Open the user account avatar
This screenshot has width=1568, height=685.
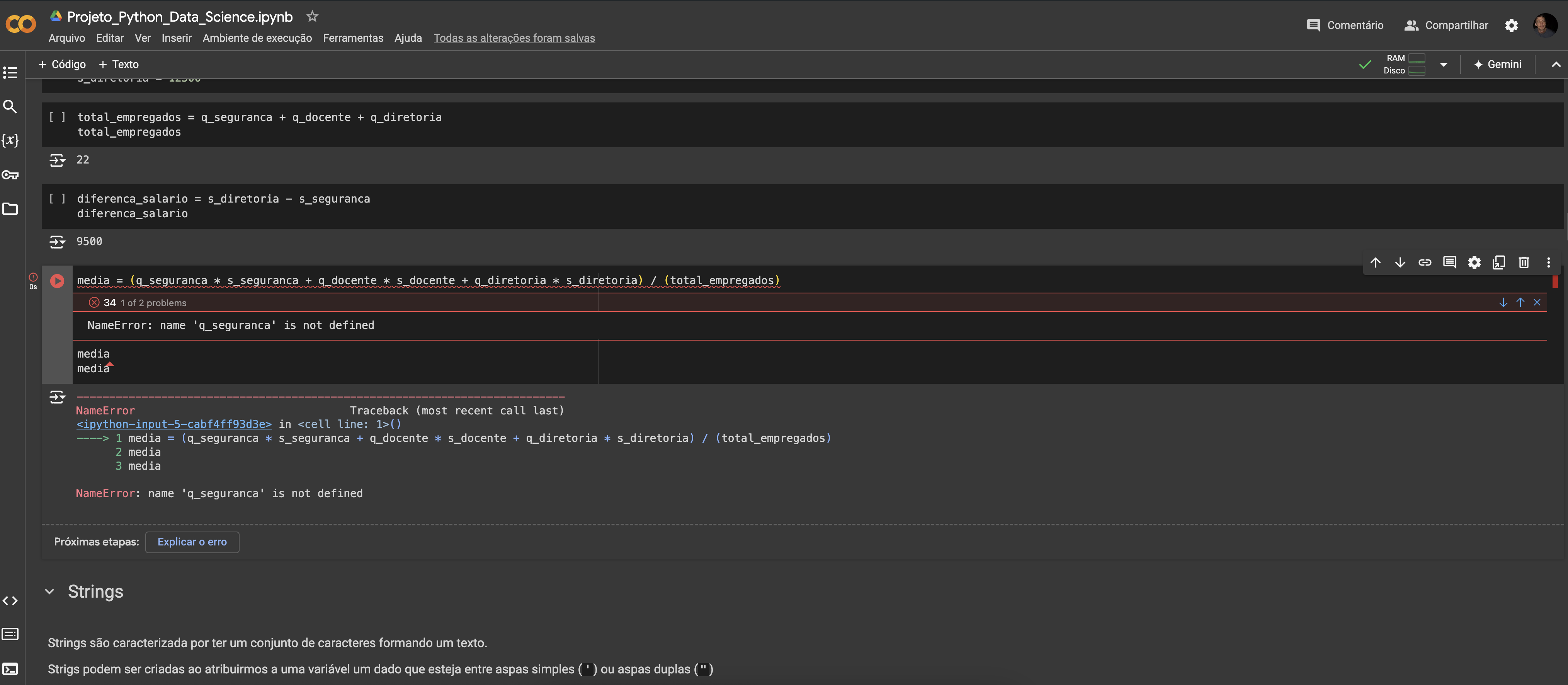click(x=1545, y=25)
